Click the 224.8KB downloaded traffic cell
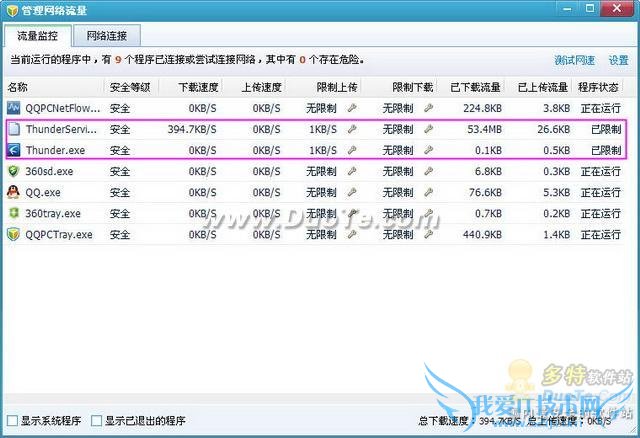Screen dimensions: 640x438 [482, 108]
